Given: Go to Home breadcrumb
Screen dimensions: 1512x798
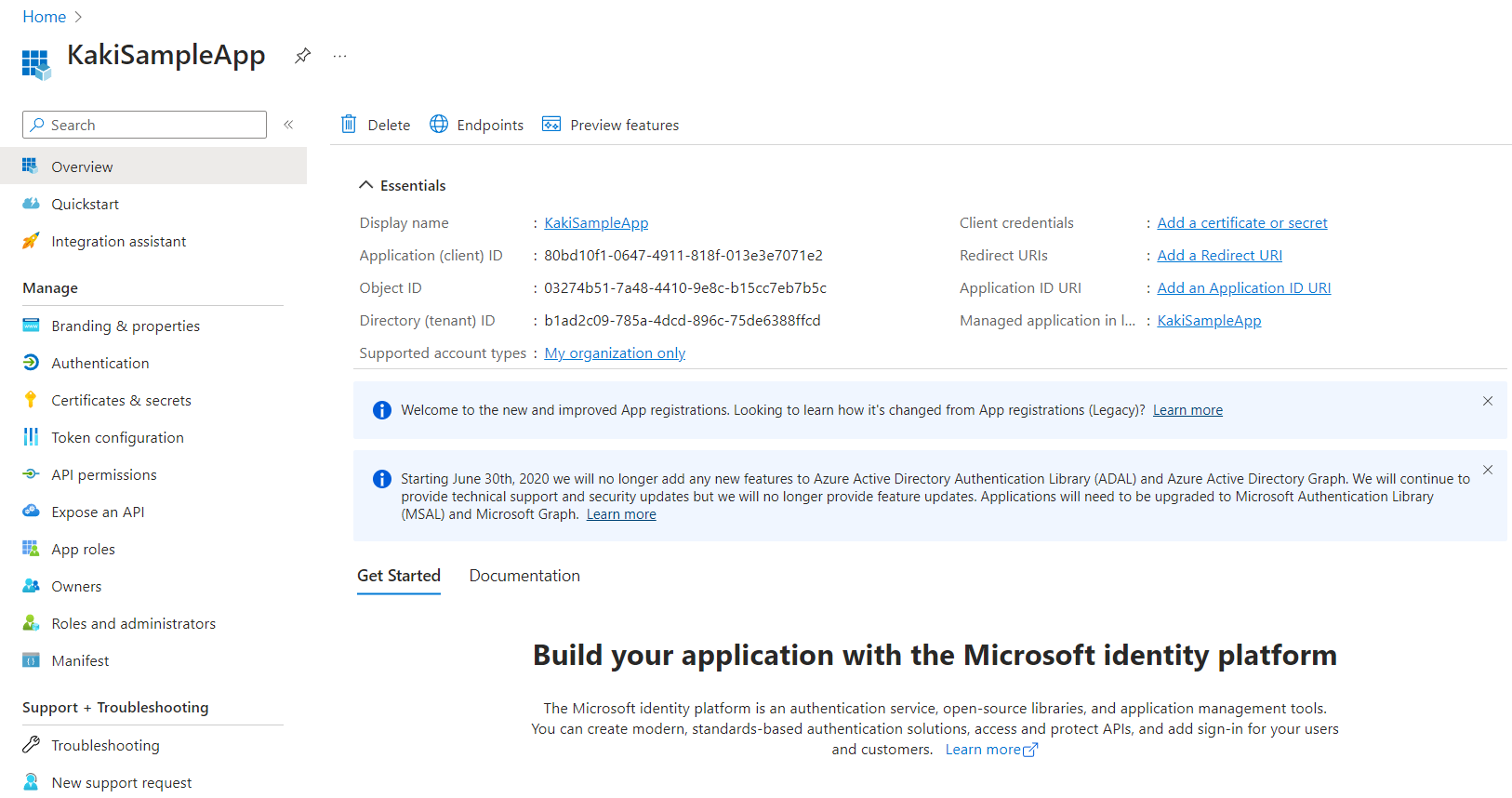Looking at the screenshot, I should click(x=44, y=17).
